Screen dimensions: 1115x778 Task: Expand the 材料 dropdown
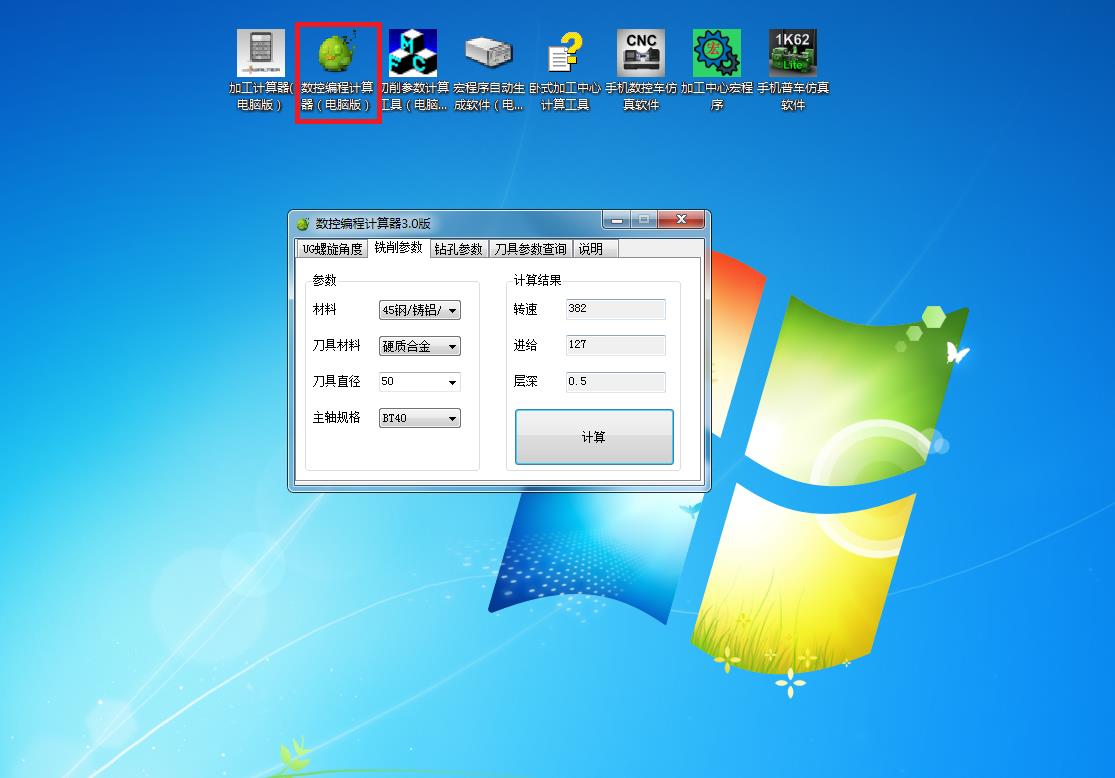coord(452,311)
